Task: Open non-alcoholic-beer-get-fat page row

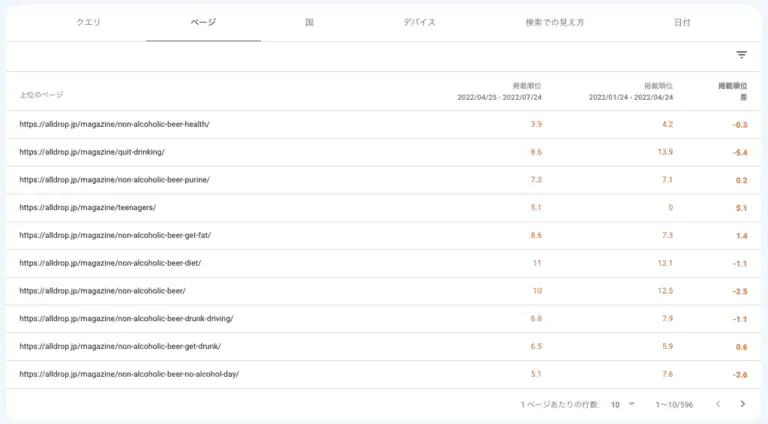Action: point(383,236)
